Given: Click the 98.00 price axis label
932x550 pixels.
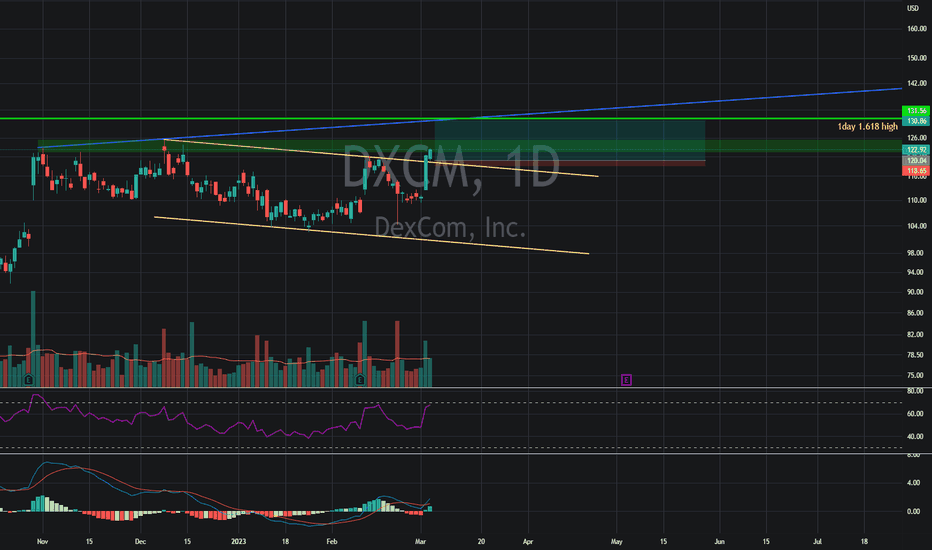Looking at the screenshot, I should pyautogui.click(x=917, y=253).
